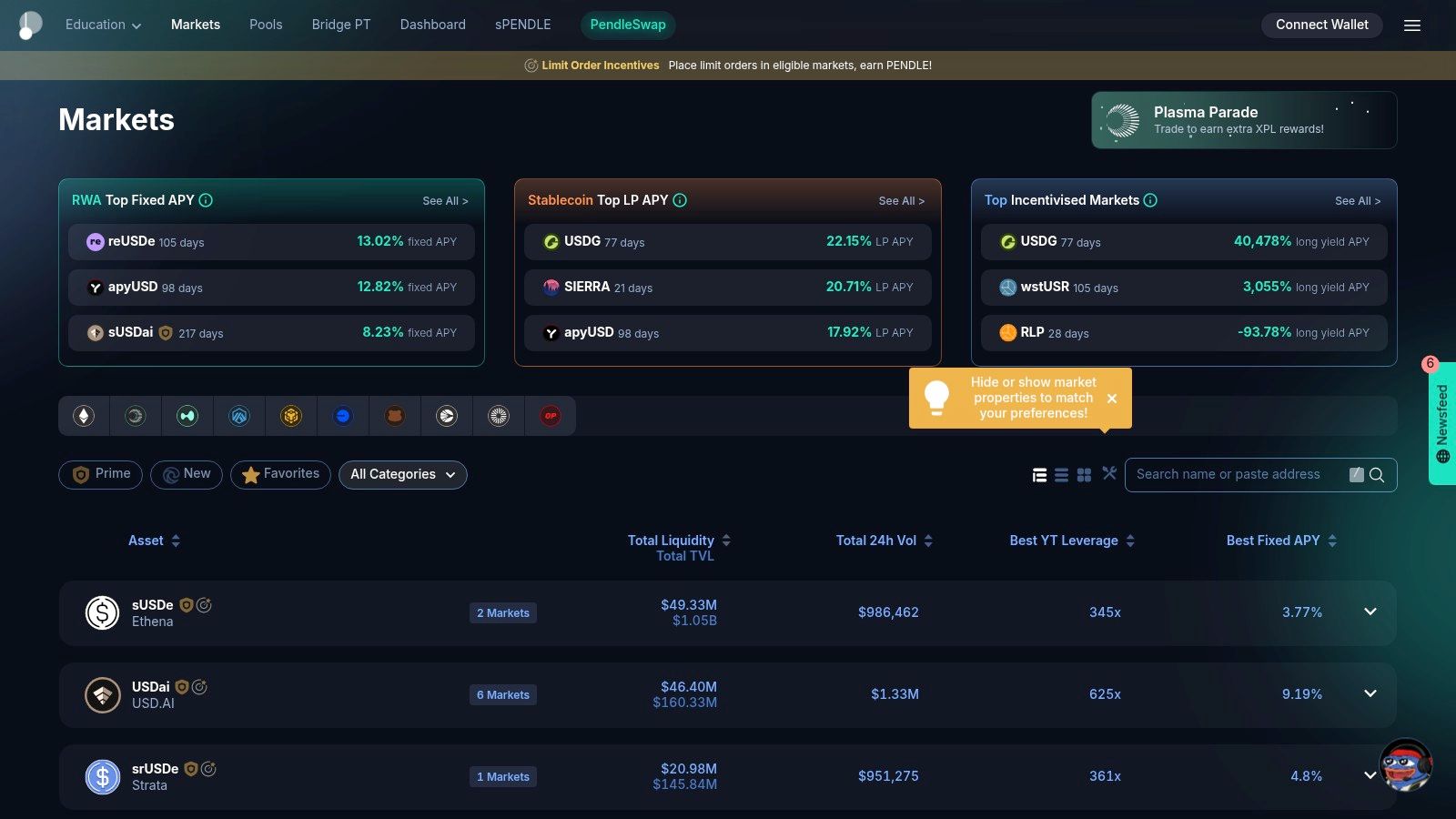Viewport: 1456px width, 819px height.
Task: Click See All in Top Incentivised Markets
Action: [1358, 201]
